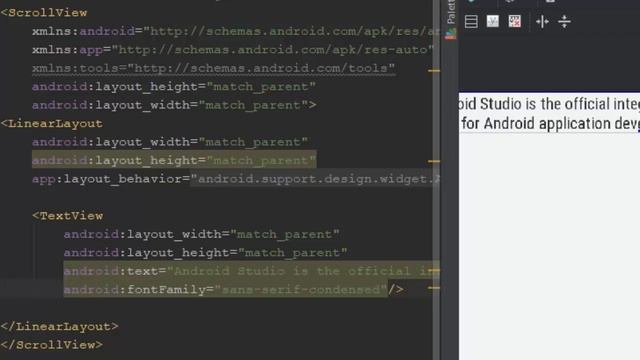The image size is (640, 360).
Task: Click the closing ScrollView tag
Action: (52, 345)
